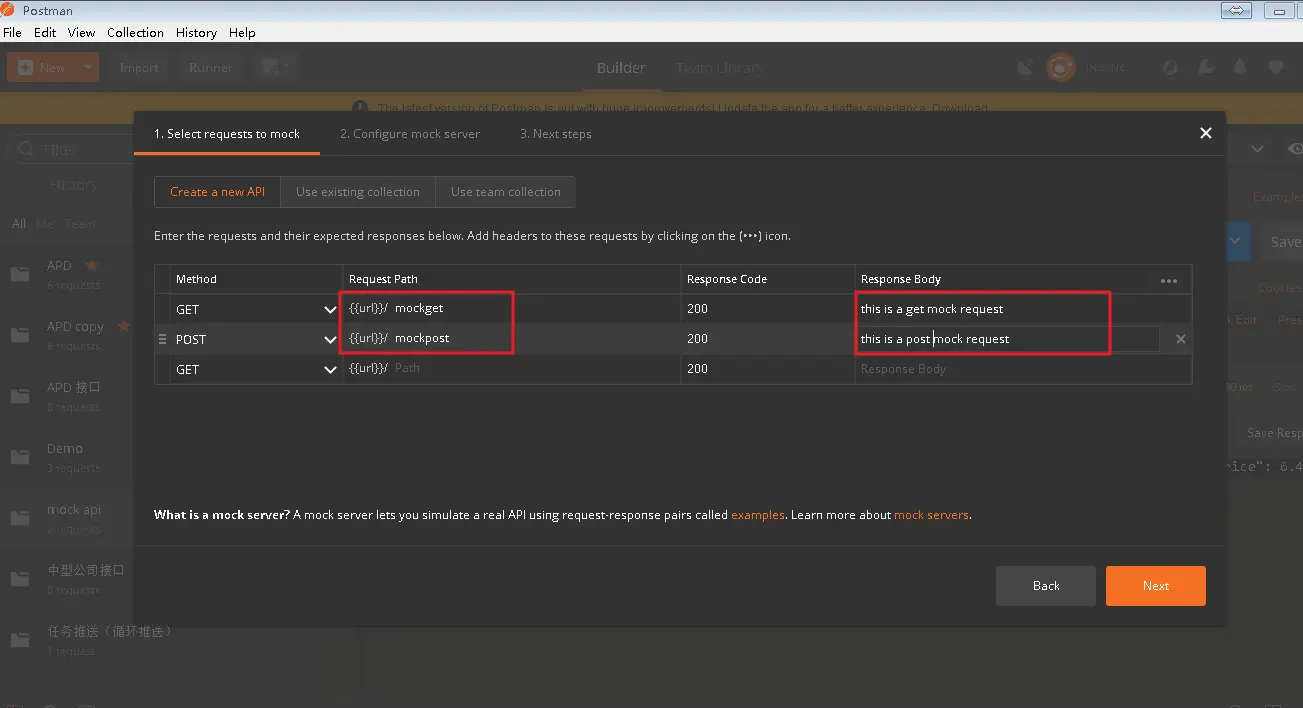Click the folder icon of 中型公司接口 collection
Image resolution: width=1303 pixels, height=708 pixels.
pos(20,579)
